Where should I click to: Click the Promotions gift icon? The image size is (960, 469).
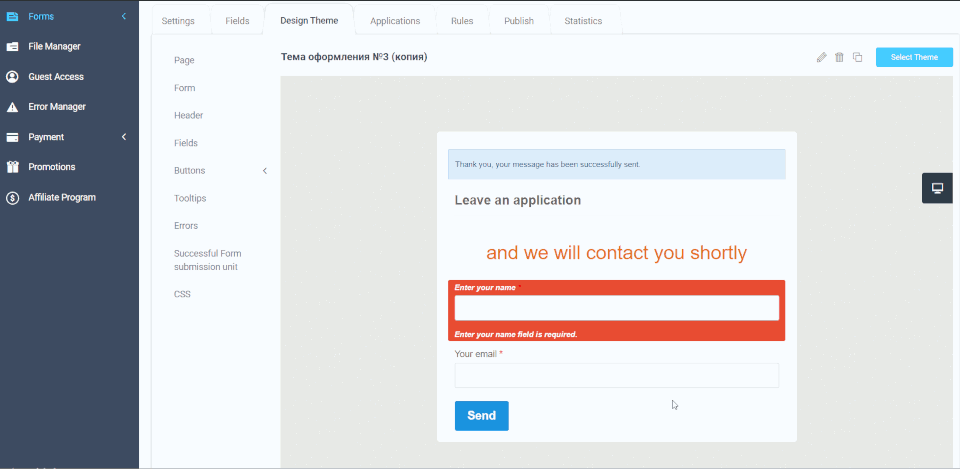[x=12, y=167]
